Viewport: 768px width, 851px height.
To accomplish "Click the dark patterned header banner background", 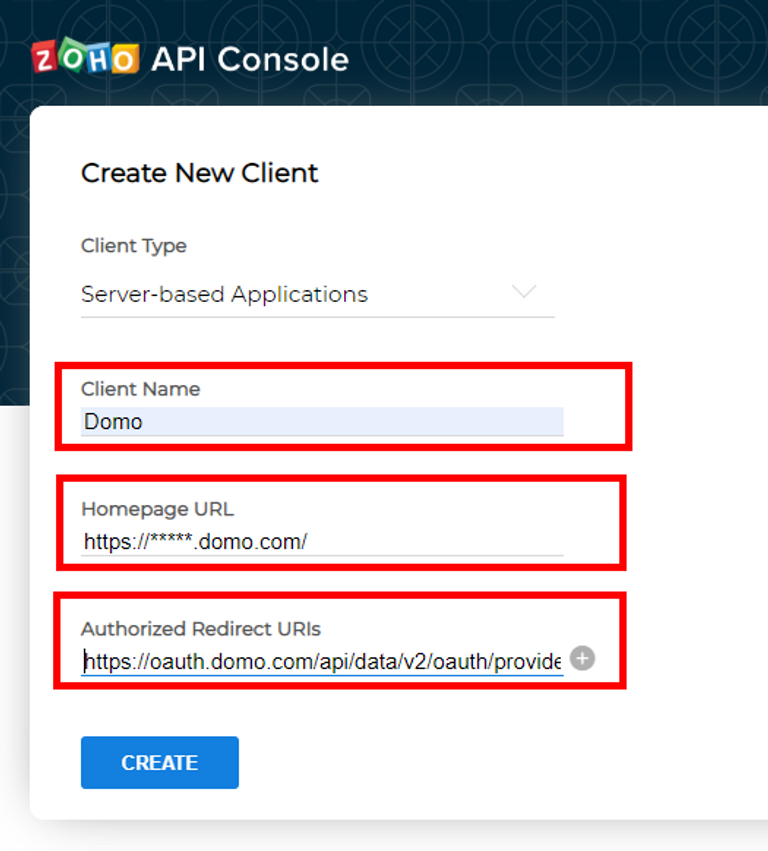I will [x=543, y=52].
